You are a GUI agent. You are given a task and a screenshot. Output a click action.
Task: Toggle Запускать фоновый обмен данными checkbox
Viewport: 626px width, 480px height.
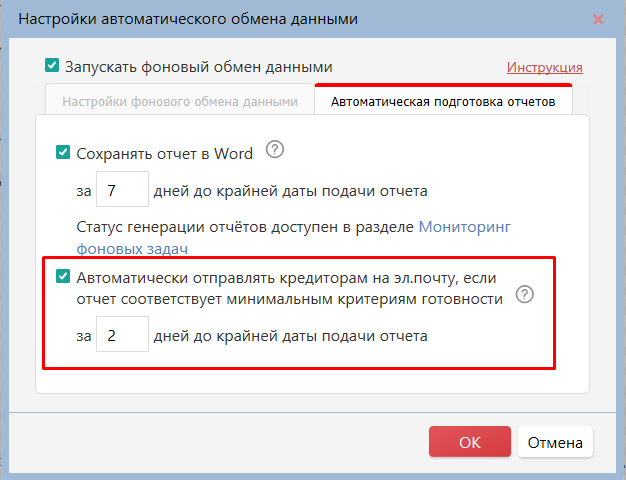click(52, 65)
